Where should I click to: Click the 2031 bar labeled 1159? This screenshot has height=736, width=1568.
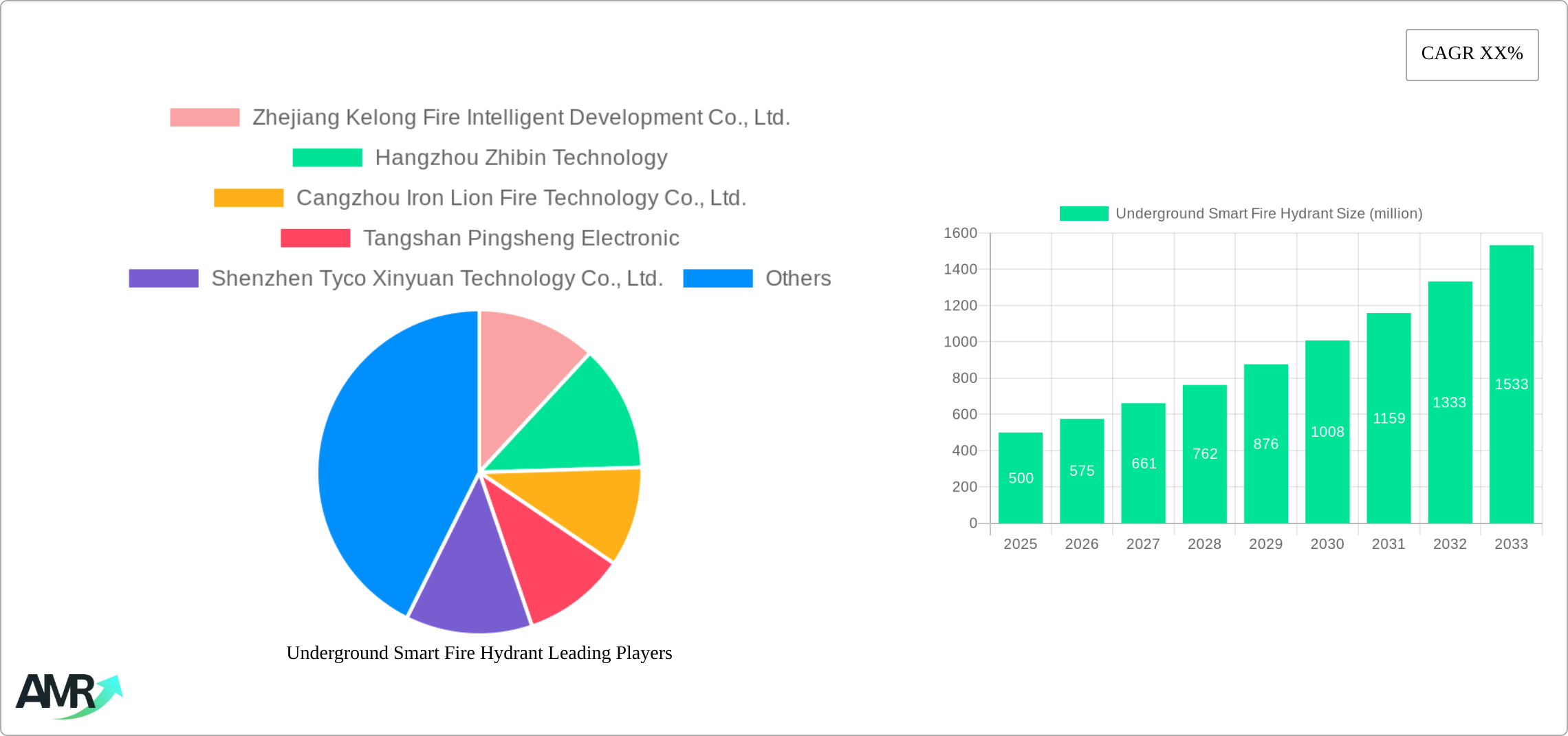tap(1389, 418)
